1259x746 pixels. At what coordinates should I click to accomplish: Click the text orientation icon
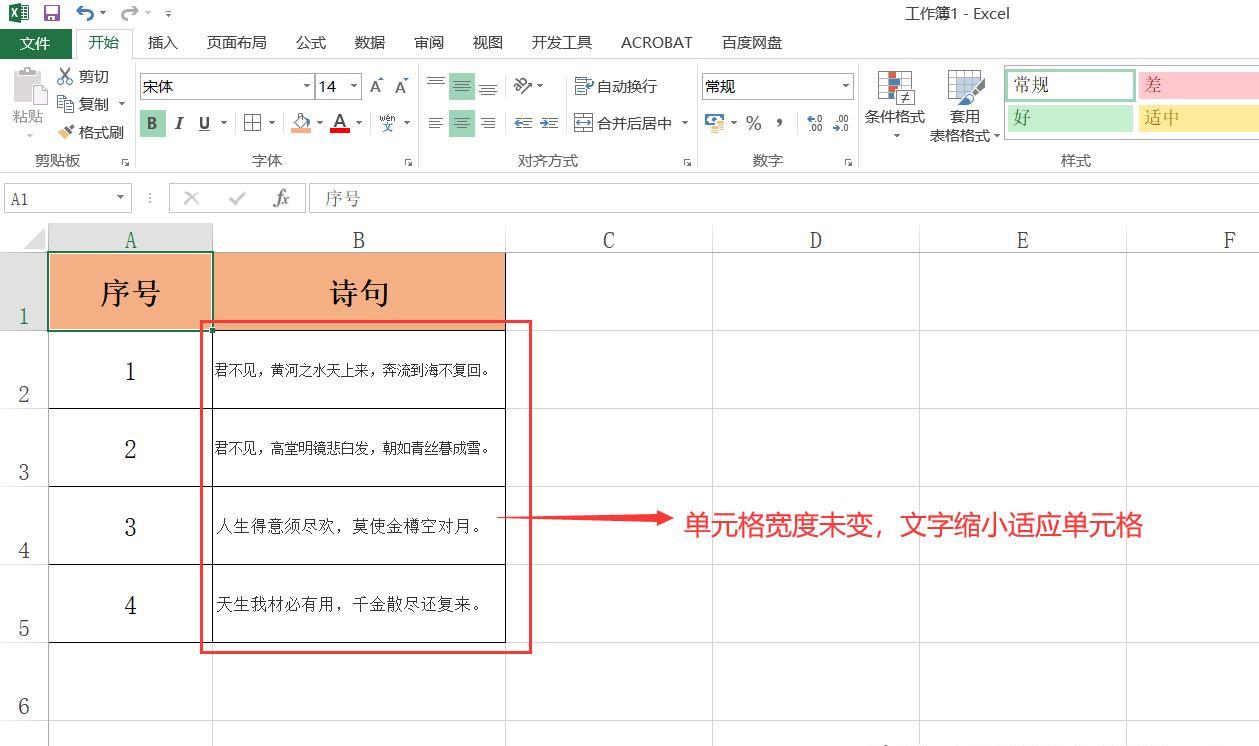522,87
